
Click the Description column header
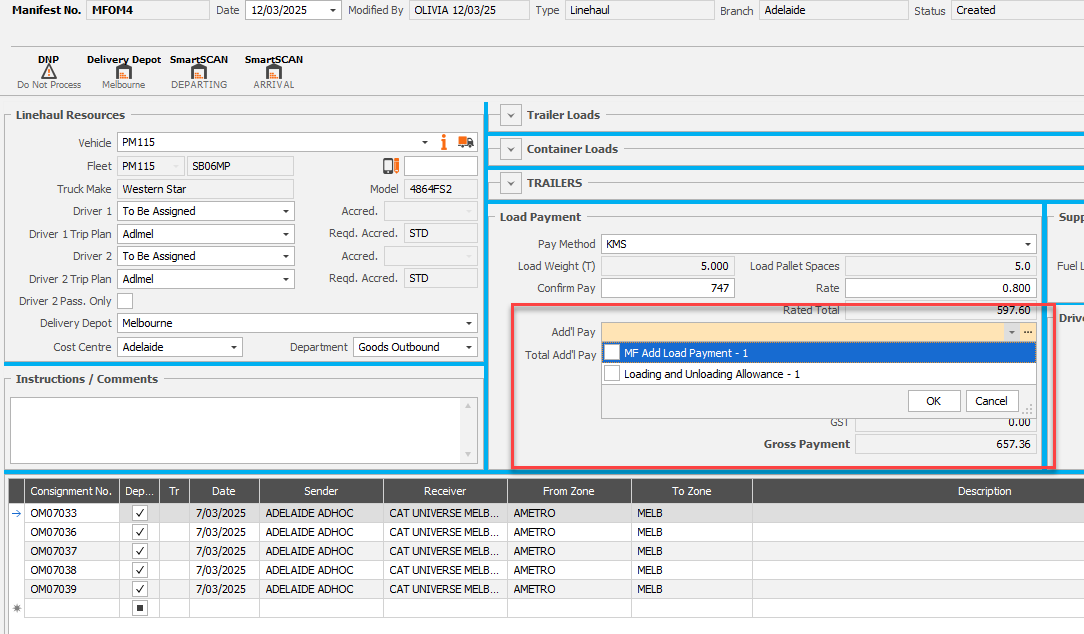point(918,491)
